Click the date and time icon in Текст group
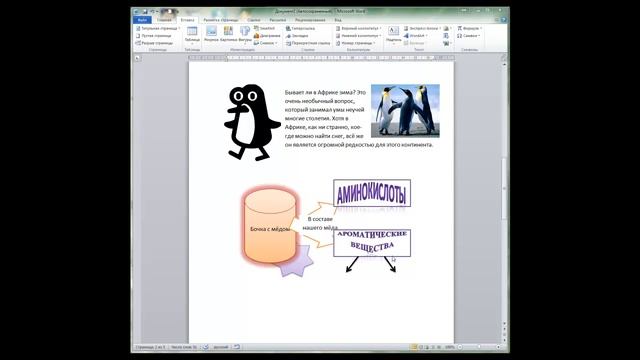The width and height of the screenshot is (640, 360). (446, 36)
